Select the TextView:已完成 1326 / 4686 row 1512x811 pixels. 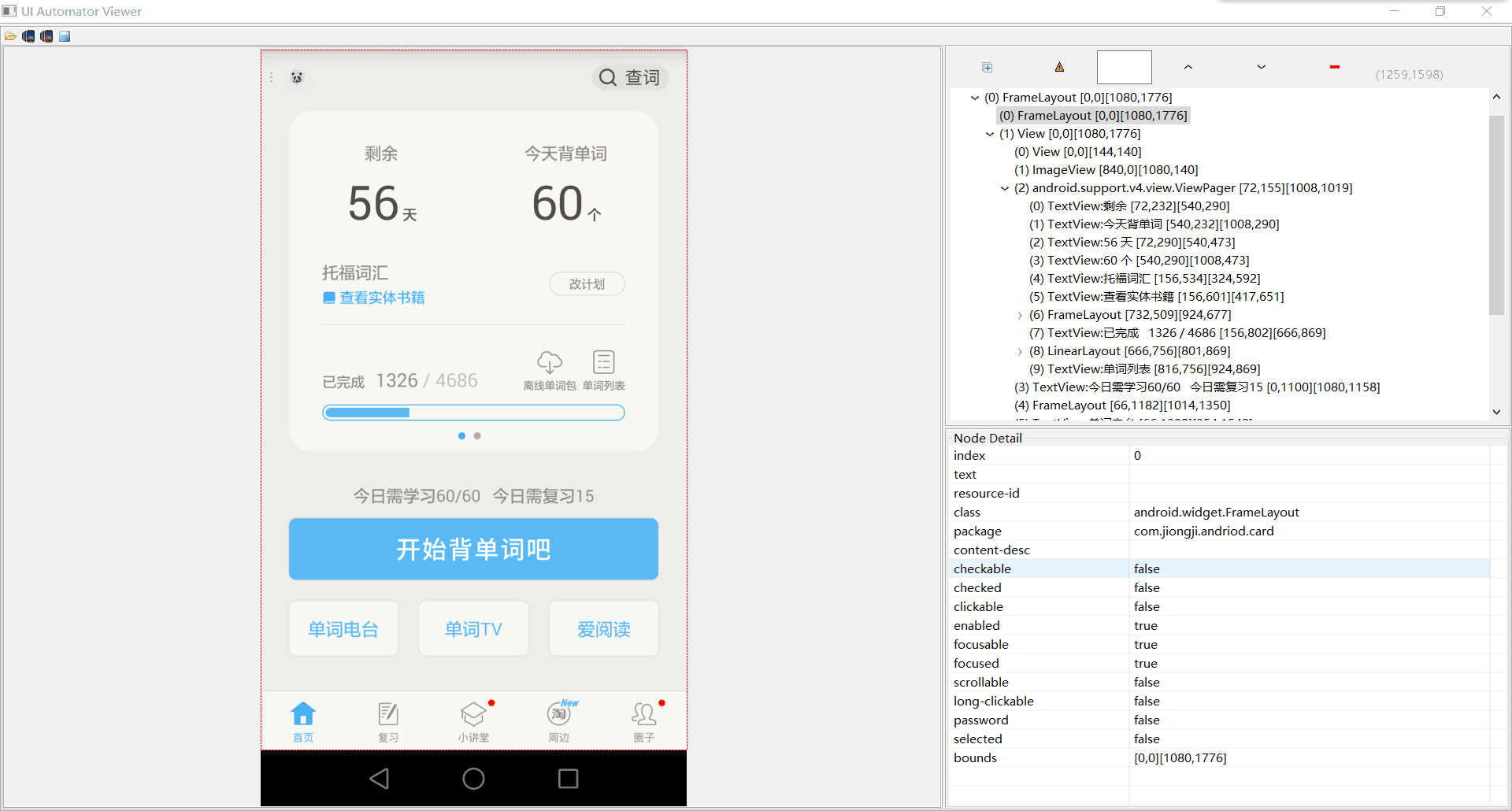pos(1177,333)
